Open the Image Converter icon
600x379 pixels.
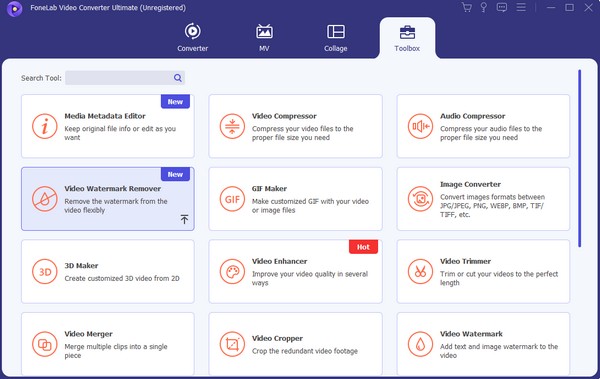[420, 199]
